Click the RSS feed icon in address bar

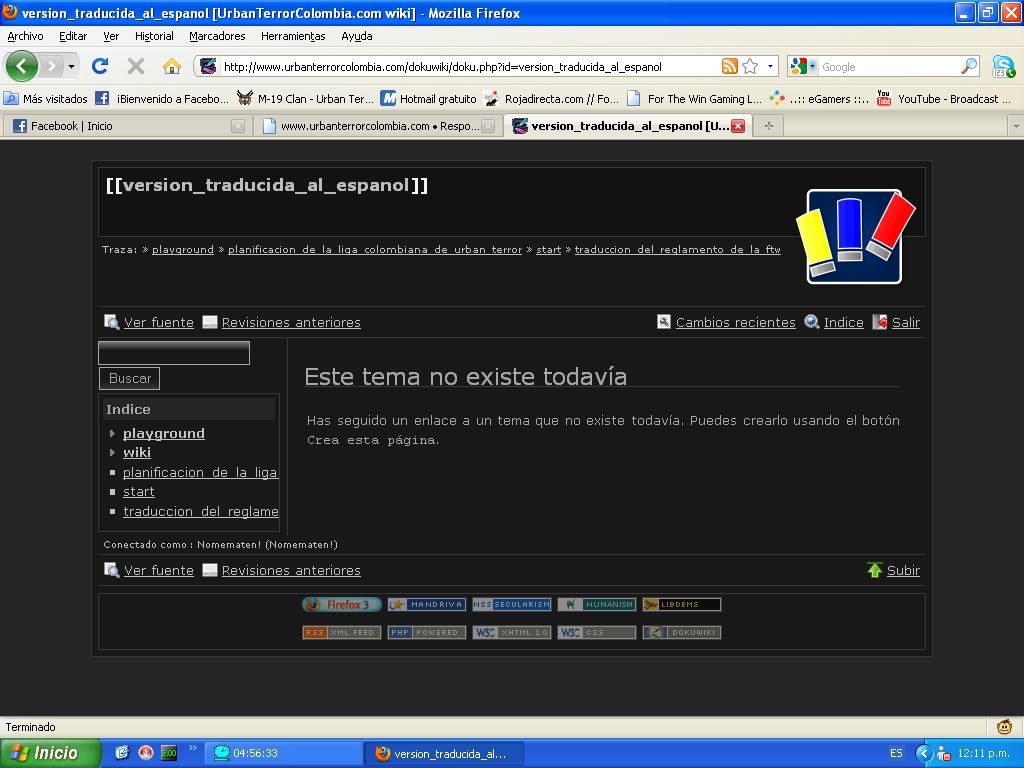730,67
